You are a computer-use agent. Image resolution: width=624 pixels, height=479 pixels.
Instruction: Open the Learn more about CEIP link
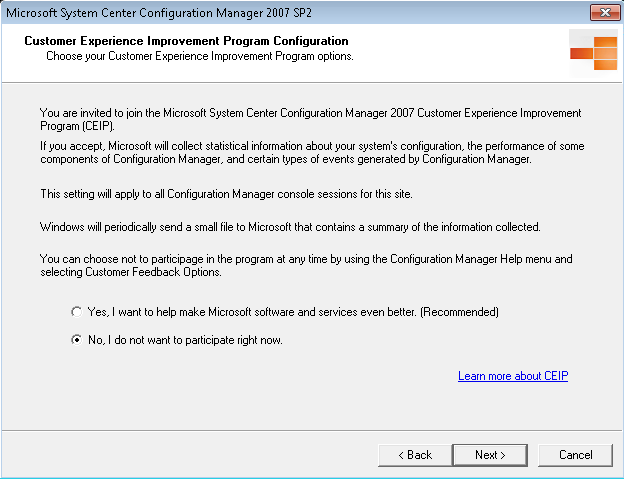pos(513,376)
